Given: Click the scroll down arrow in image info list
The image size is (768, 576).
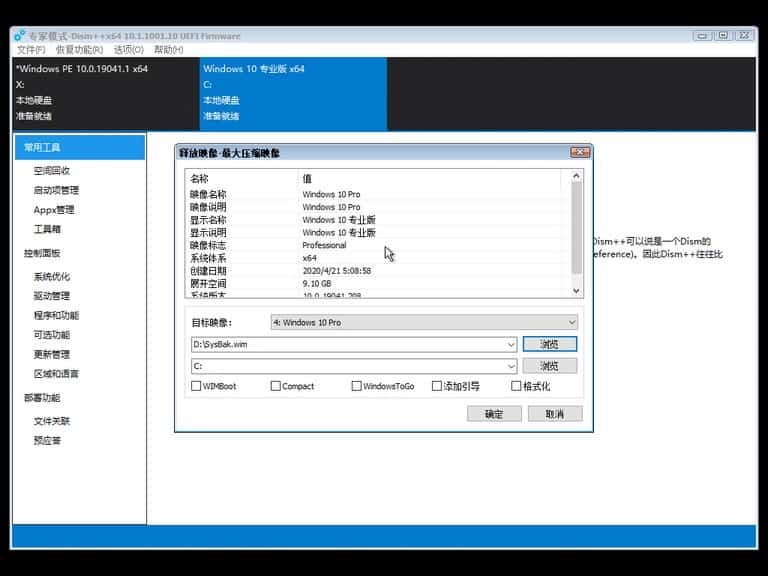Looking at the screenshot, I should click(575, 290).
